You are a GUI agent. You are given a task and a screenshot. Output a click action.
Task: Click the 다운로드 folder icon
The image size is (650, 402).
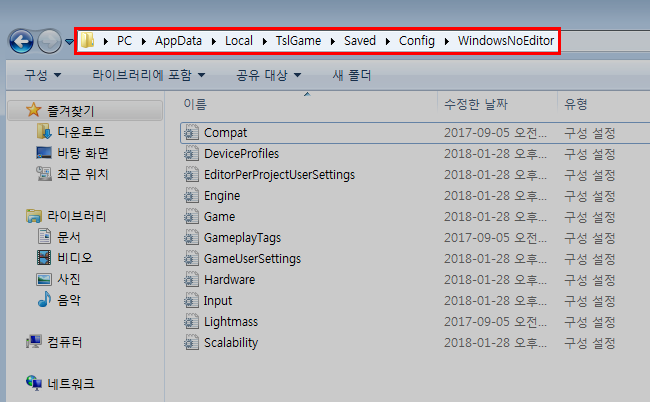click(x=44, y=131)
